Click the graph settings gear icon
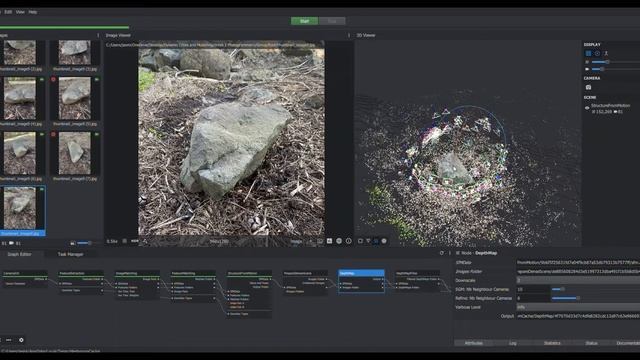Image resolution: width=640 pixels, height=360 pixels. tap(21, 340)
